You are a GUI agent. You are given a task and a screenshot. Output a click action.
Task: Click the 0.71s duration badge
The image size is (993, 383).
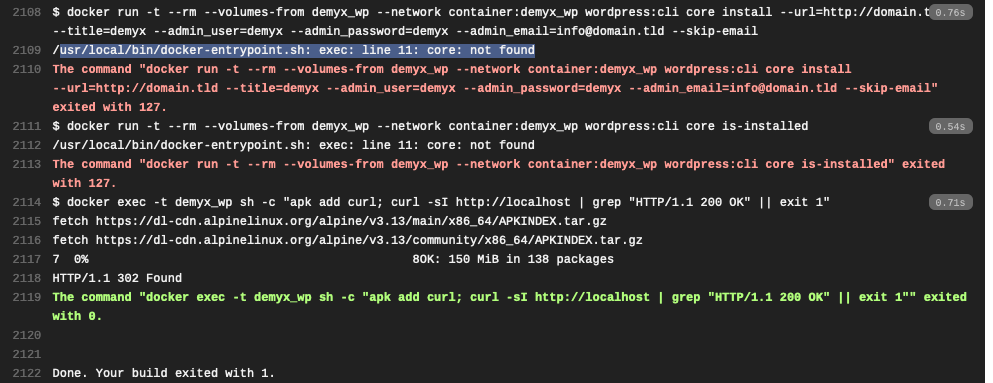pos(950,203)
